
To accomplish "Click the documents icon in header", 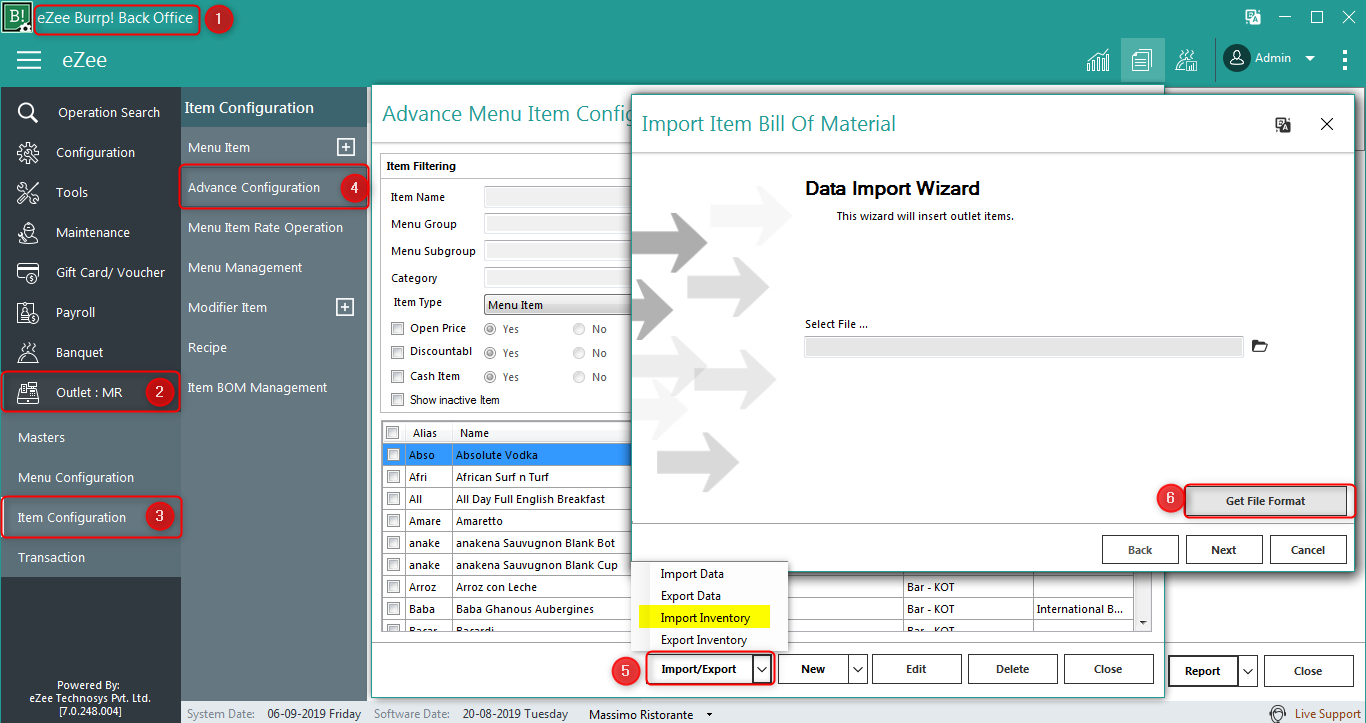I will pyautogui.click(x=1142, y=60).
